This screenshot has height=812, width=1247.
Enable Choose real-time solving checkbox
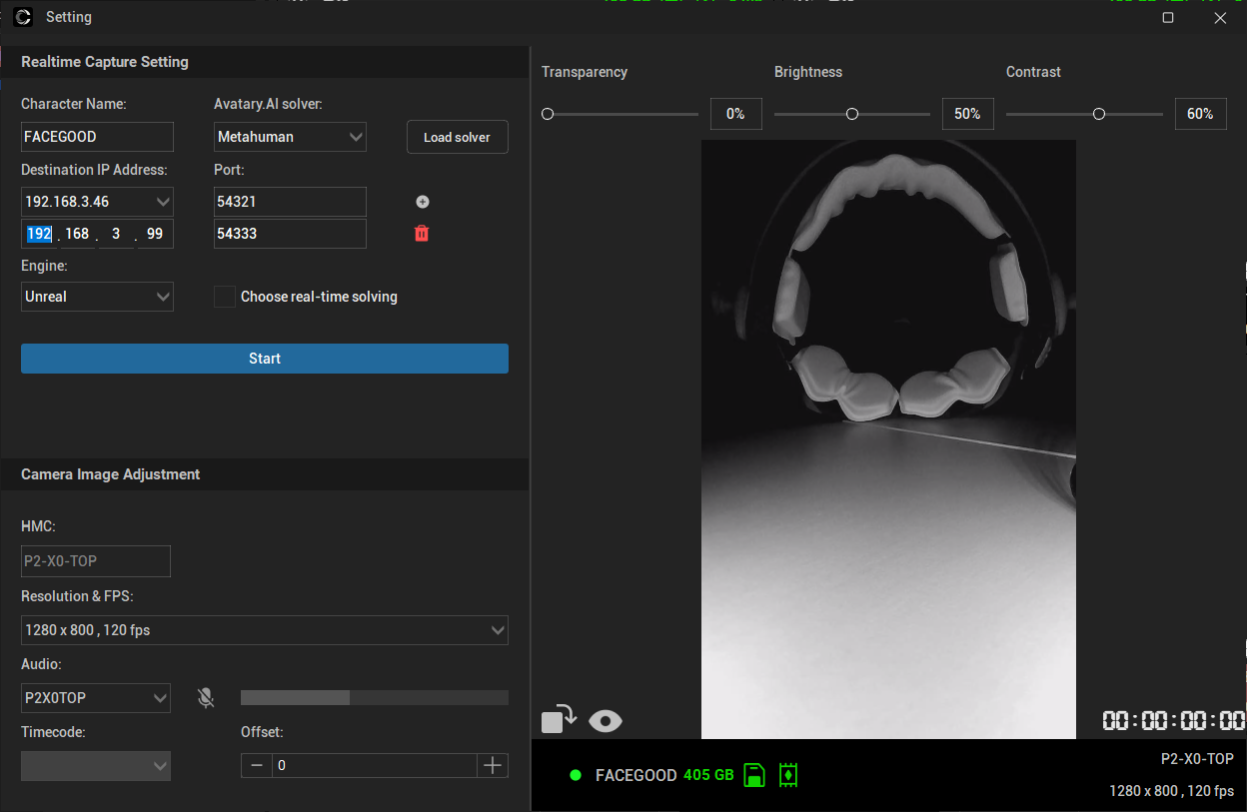[x=225, y=297]
